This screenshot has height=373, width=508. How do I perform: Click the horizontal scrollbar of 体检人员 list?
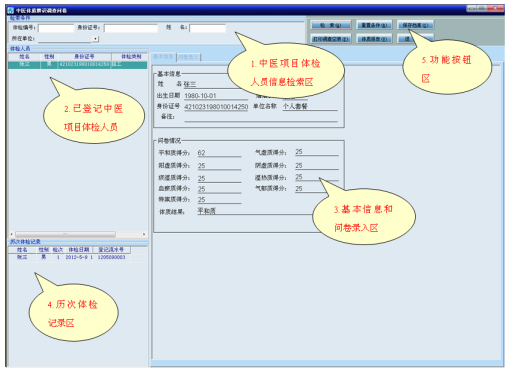point(66,234)
